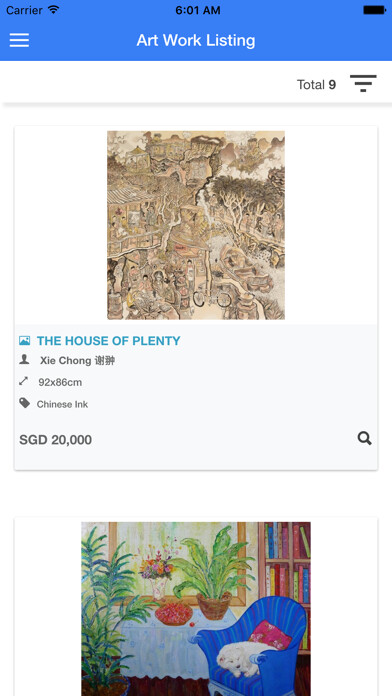The width and height of the screenshot is (392, 696).
Task: Open the blue armchair painting thumbnail
Action: pos(196,609)
